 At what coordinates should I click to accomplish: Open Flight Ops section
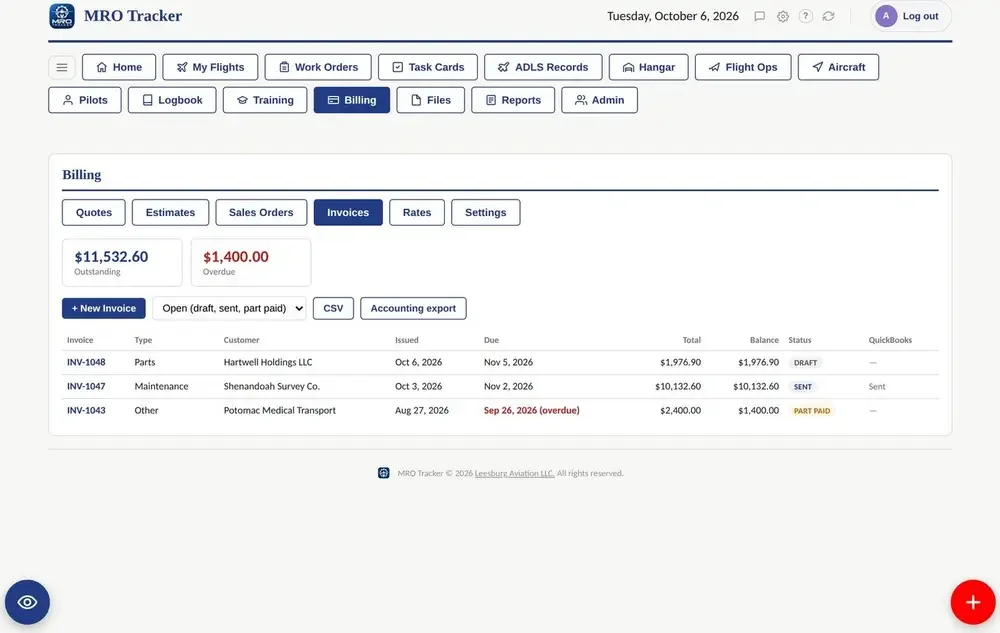click(743, 67)
